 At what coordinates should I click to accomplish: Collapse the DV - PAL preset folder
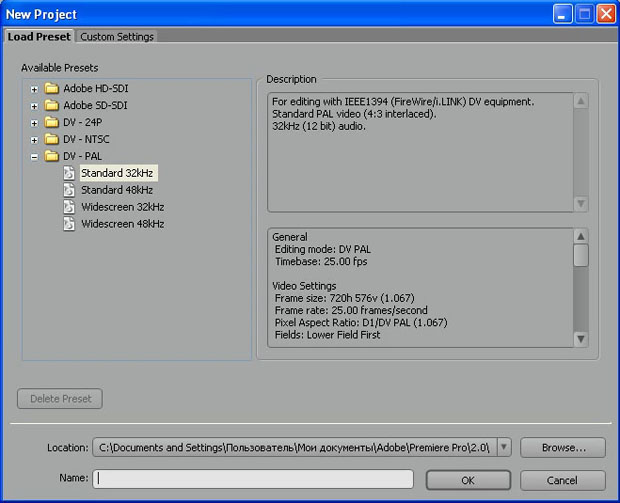pos(34,157)
